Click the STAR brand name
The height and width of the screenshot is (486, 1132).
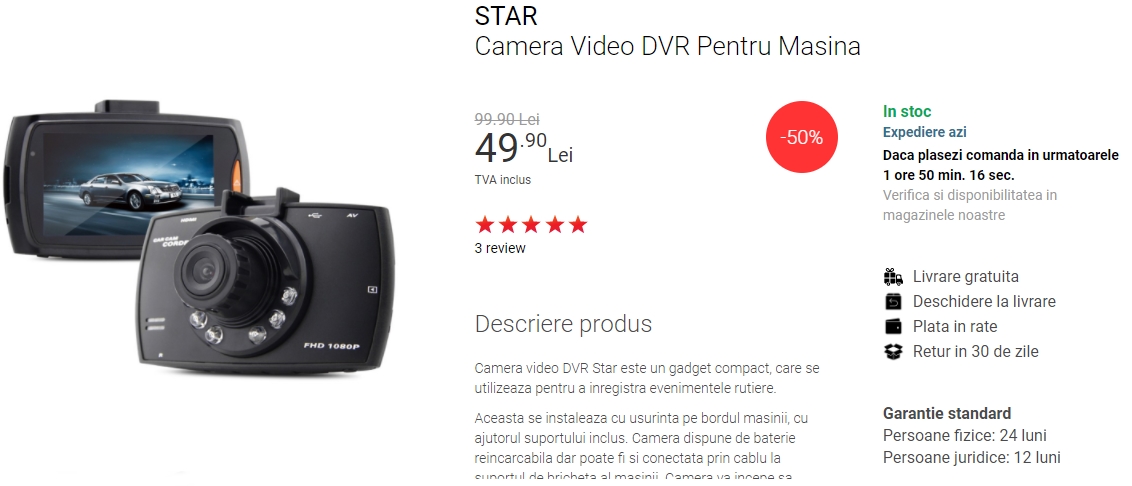pyautogui.click(x=506, y=15)
